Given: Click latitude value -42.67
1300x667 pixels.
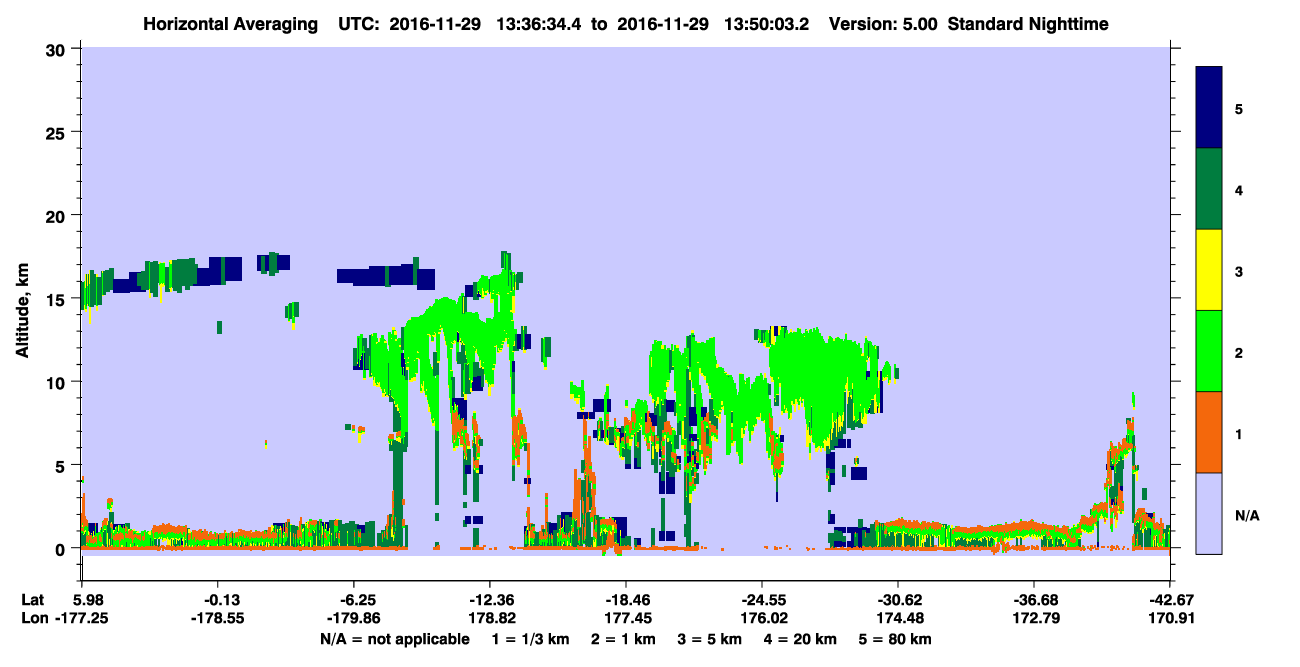Looking at the screenshot, I should [1170, 599].
